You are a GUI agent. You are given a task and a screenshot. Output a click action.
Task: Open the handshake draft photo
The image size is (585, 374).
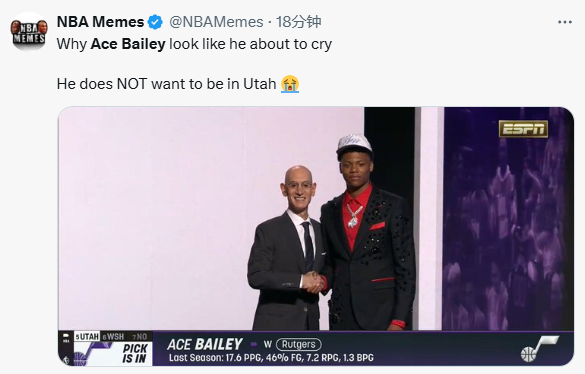[x=316, y=236]
